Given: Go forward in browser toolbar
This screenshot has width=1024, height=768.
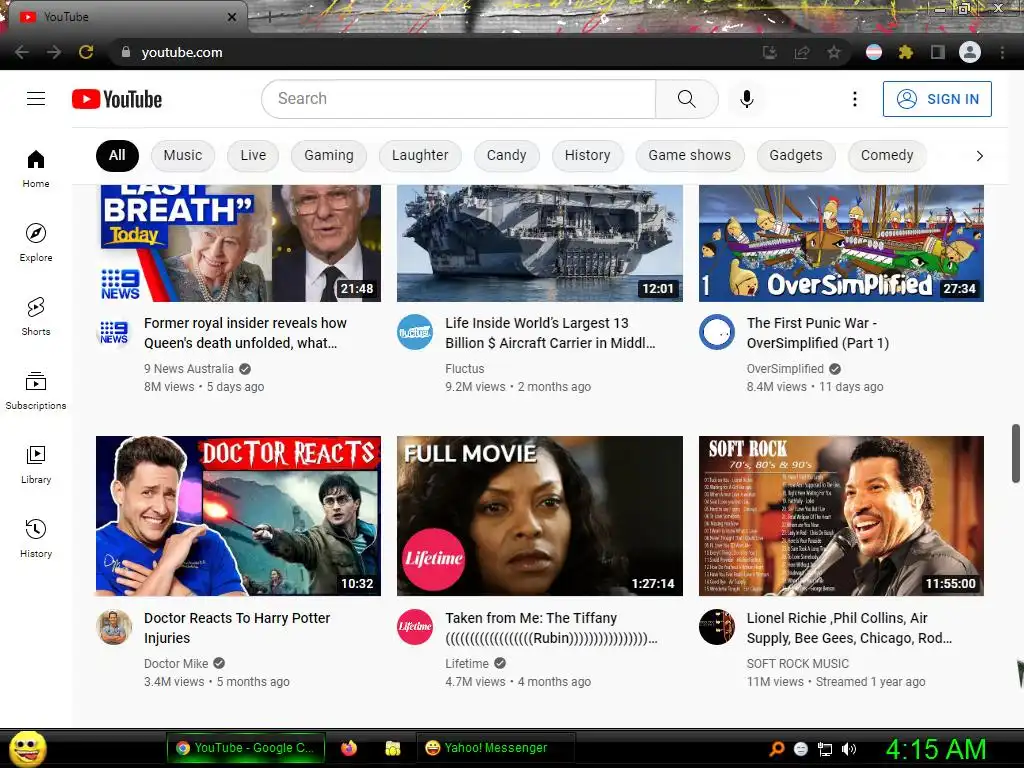Looking at the screenshot, I should [x=54, y=52].
